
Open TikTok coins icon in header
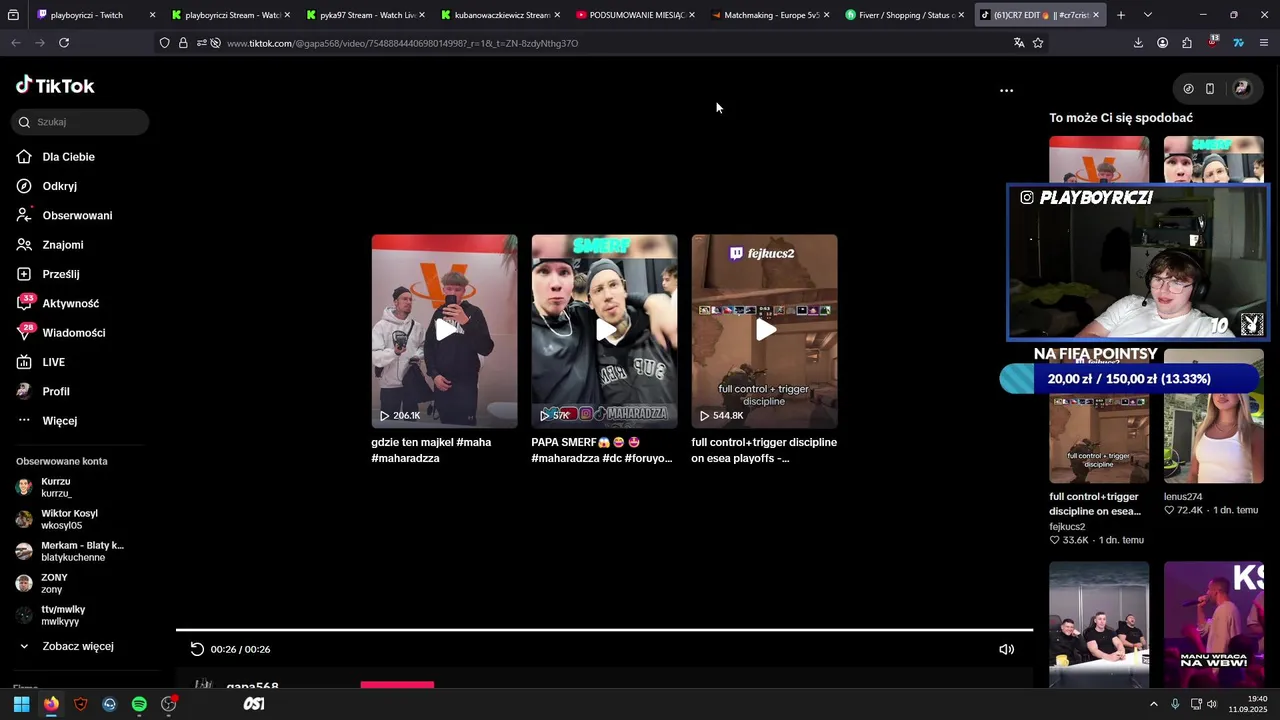pyautogui.click(x=1188, y=89)
